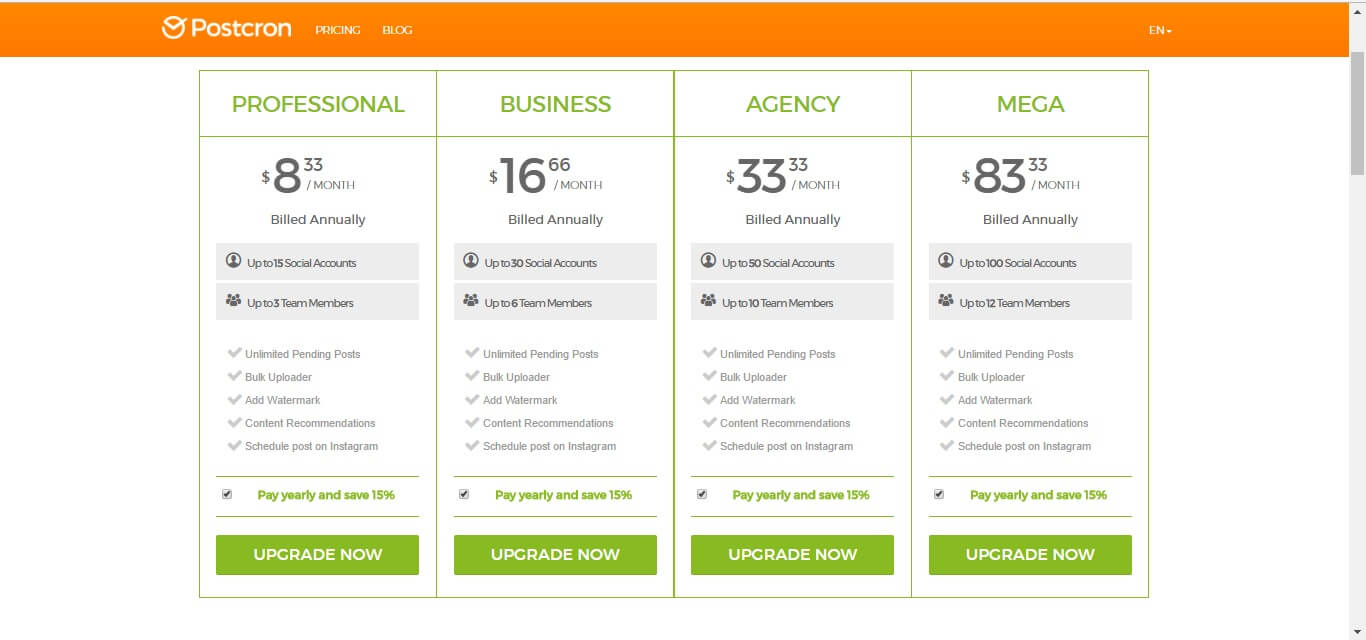Uncheck the yearly payment checkbox in Professional plan

[x=227, y=494]
